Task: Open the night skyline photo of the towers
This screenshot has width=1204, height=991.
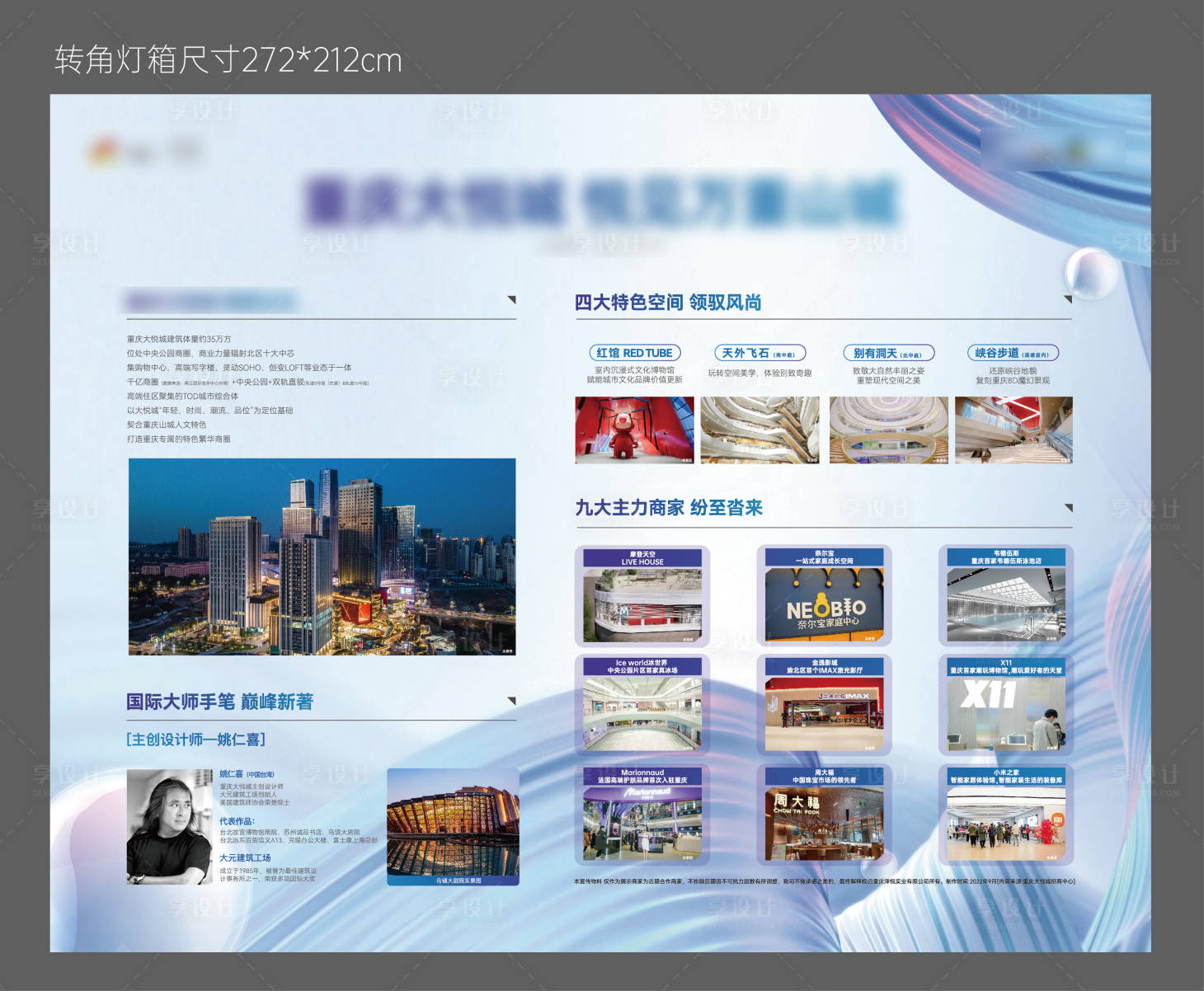Action: pos(322,557)
